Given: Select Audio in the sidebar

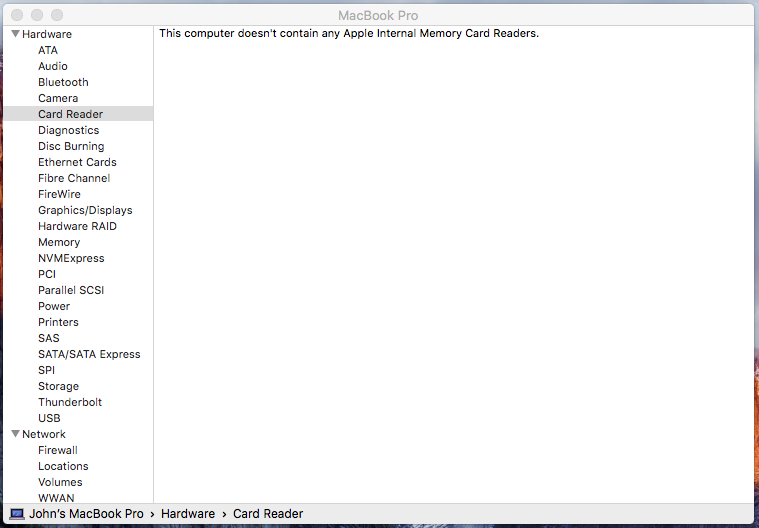Looking at the screenshot, I should [x=53, y=66].
